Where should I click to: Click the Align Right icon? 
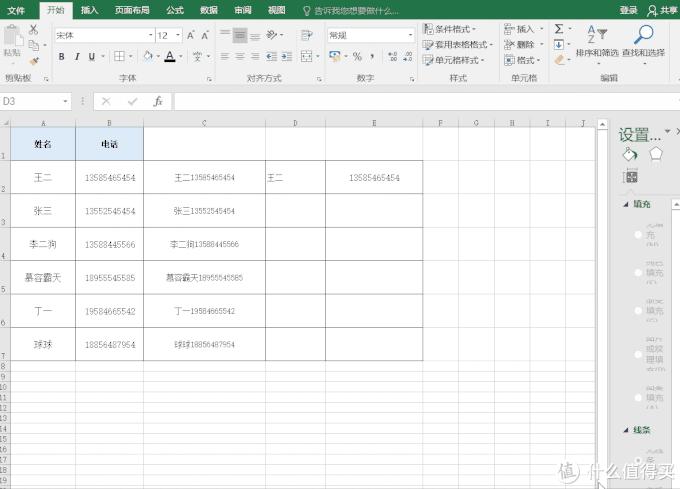[255, 56]
